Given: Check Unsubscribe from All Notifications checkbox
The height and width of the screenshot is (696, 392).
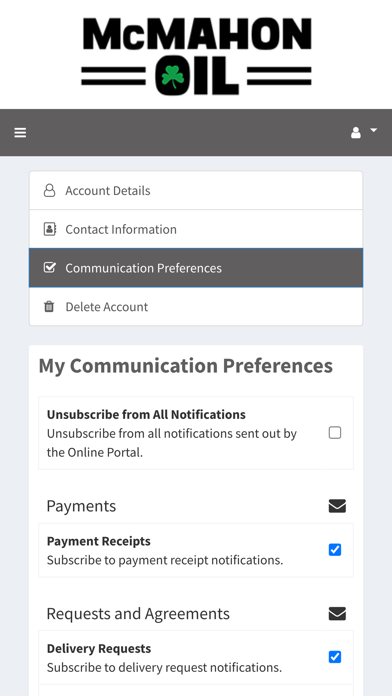Looking at the screenshot, I should 335,433.
